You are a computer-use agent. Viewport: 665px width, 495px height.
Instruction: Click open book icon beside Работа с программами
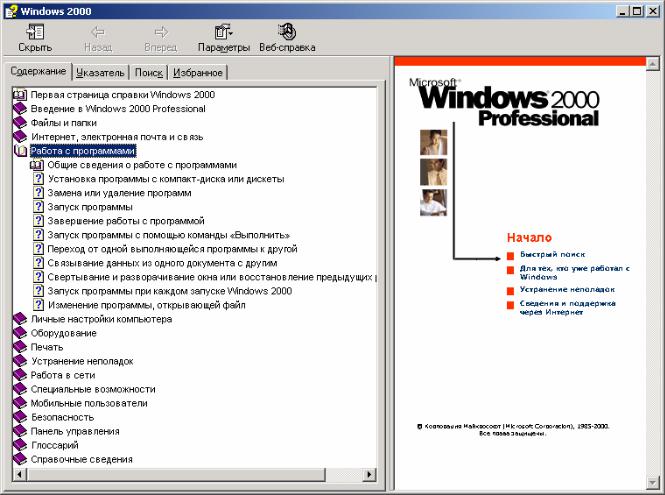pos(20,151)
